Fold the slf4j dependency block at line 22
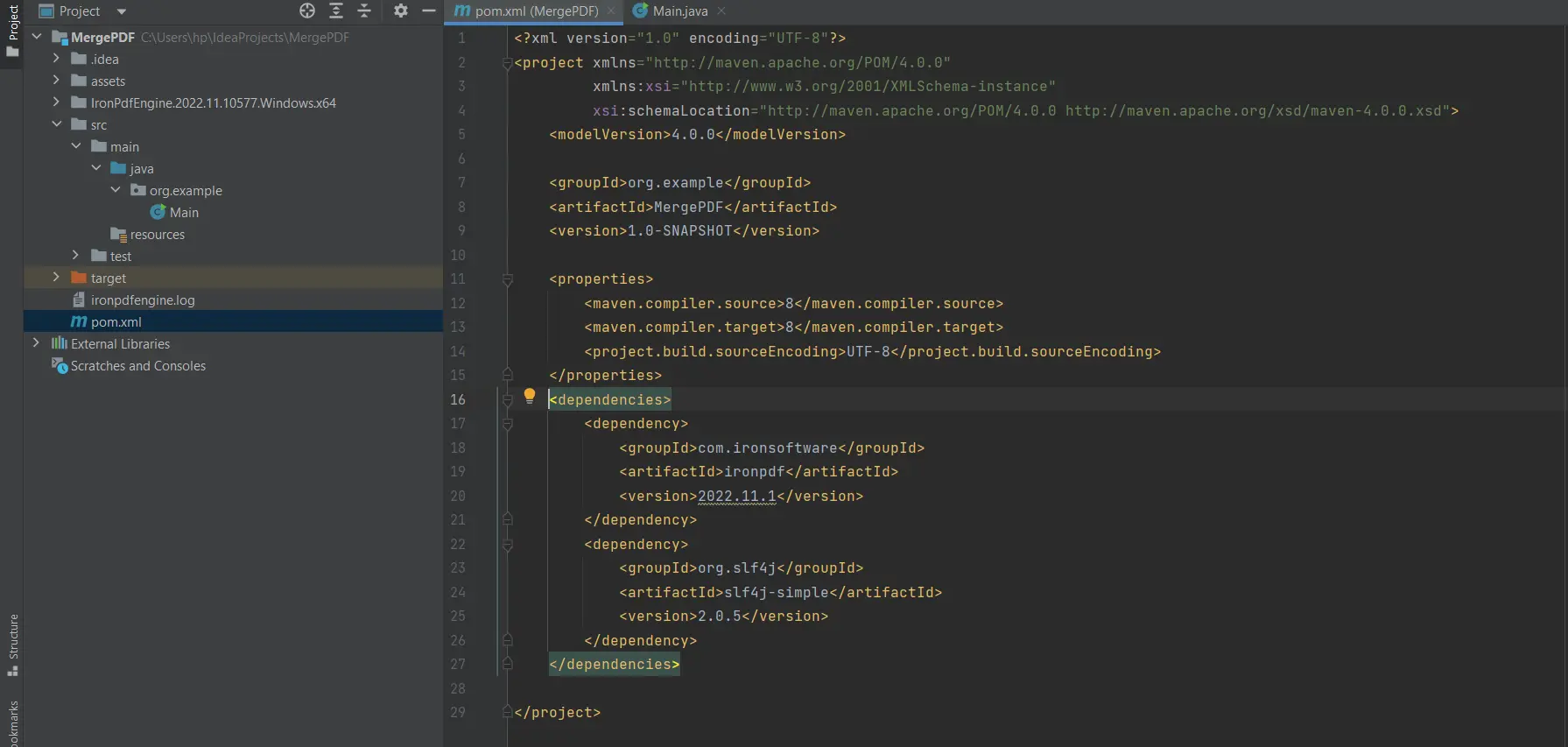Image resolution: width=1568 pixels, height=747 pixels. 507,544
